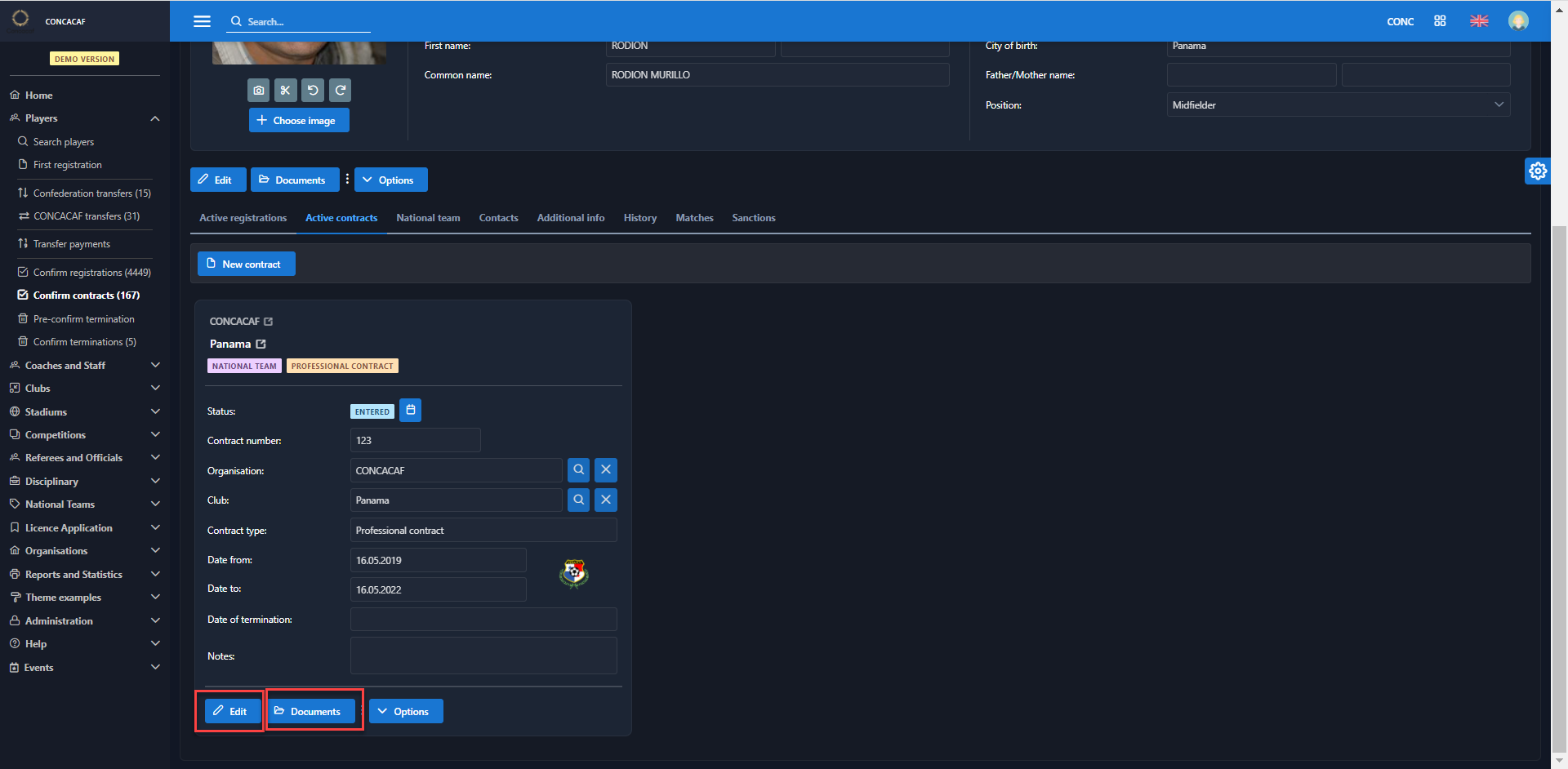Click into the Contract number field
1568x769 pixels.
pyautogui.click(x=415, y=441)
